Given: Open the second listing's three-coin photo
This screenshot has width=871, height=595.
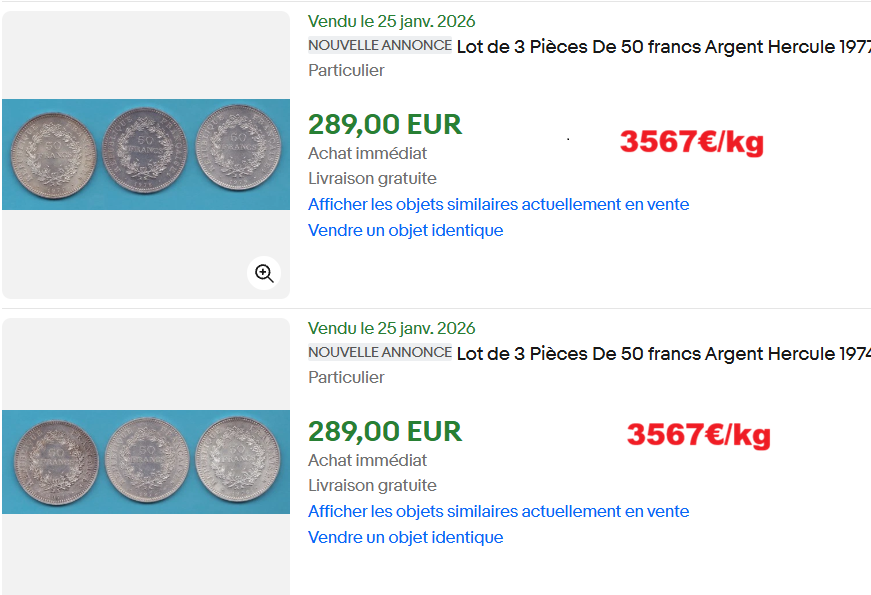Looking at the screenshot, I should (146, 461).
